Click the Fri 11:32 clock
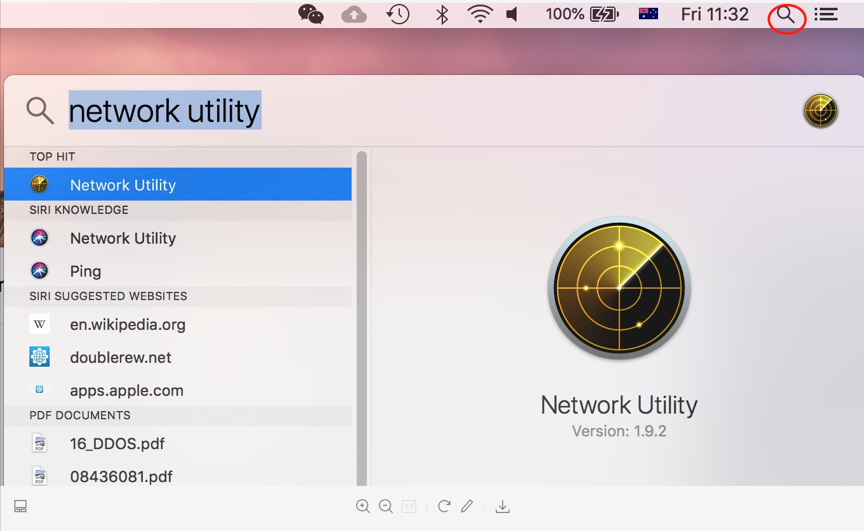This screenshot has height=531, width=864. 714,15
